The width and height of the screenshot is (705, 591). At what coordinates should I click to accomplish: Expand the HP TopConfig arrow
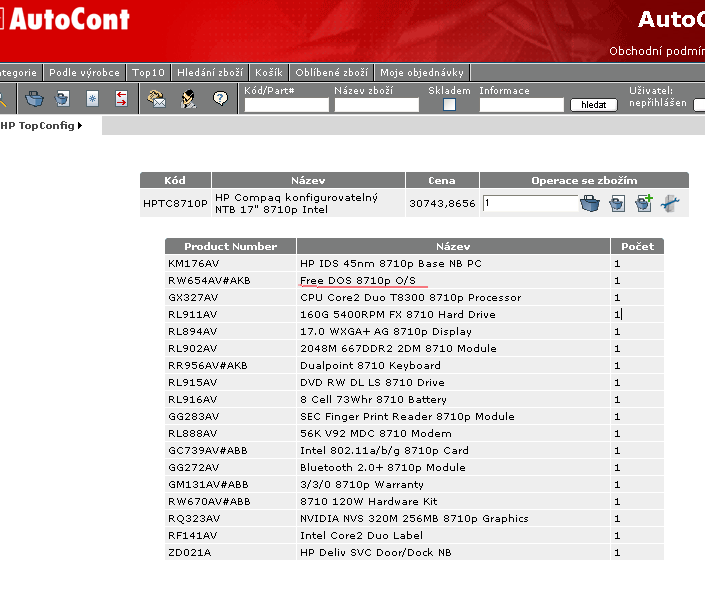click(x=80, y=125)
